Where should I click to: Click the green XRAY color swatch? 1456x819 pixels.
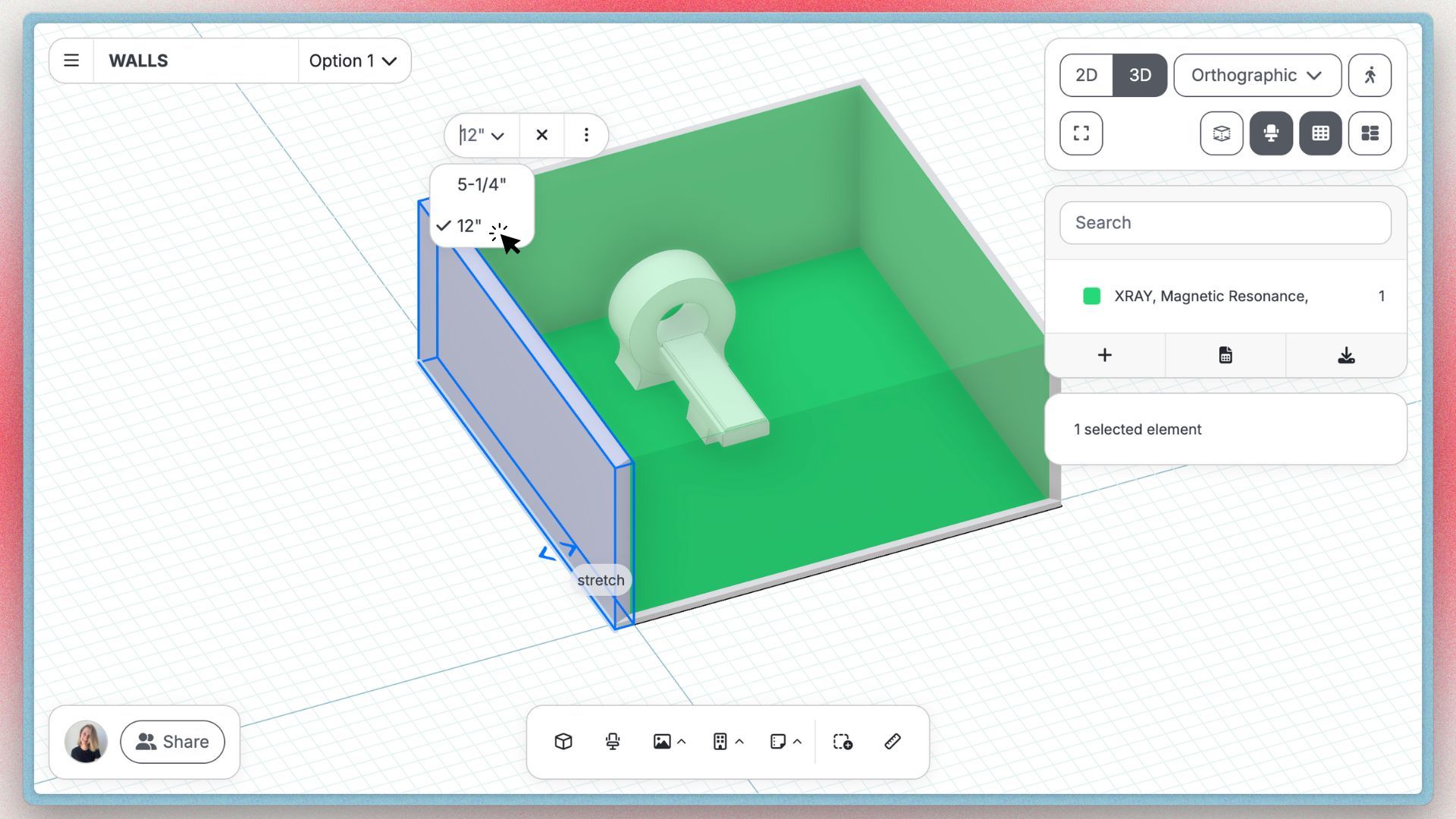coord(1092,296)
